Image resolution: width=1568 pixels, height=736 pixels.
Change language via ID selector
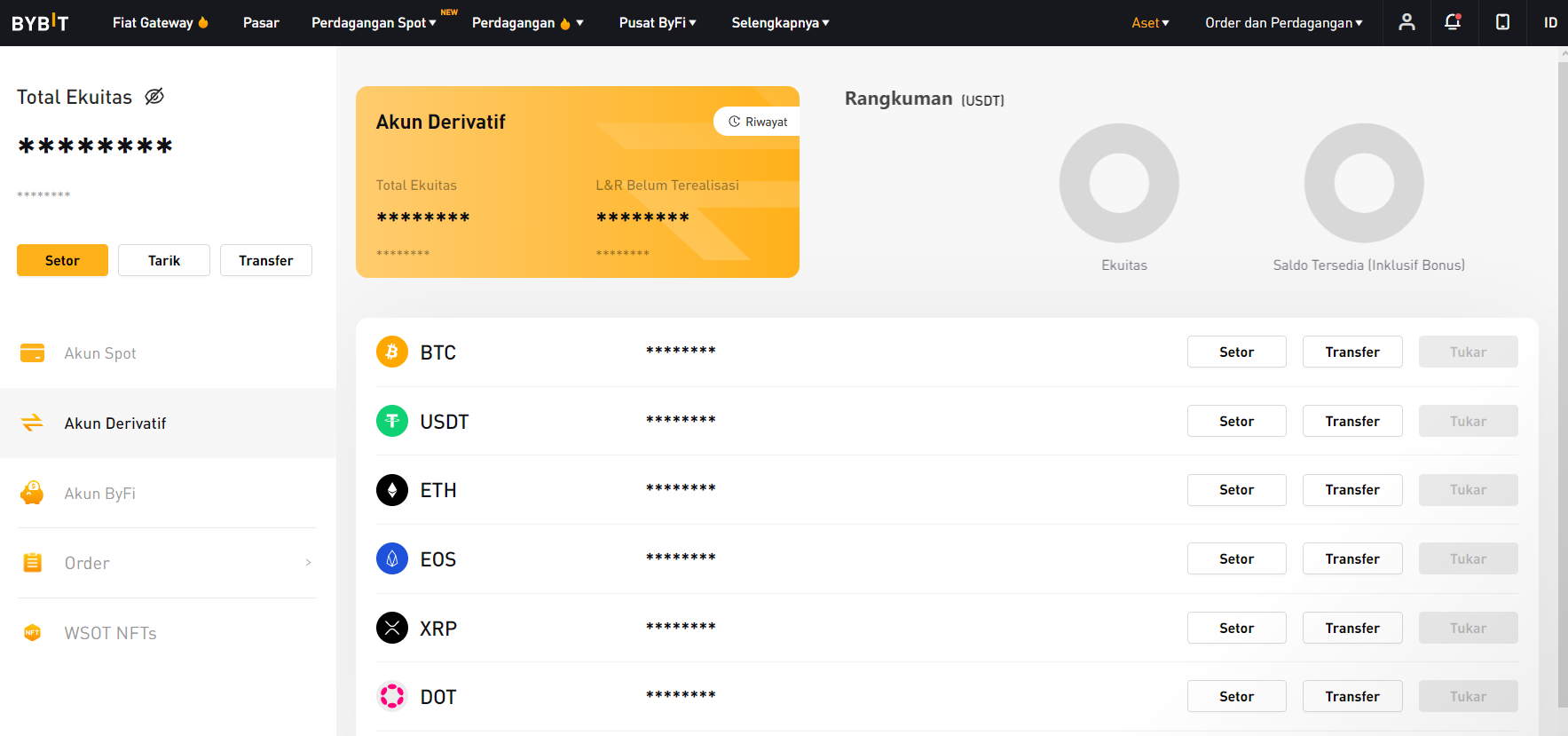tap(1550, 23)
